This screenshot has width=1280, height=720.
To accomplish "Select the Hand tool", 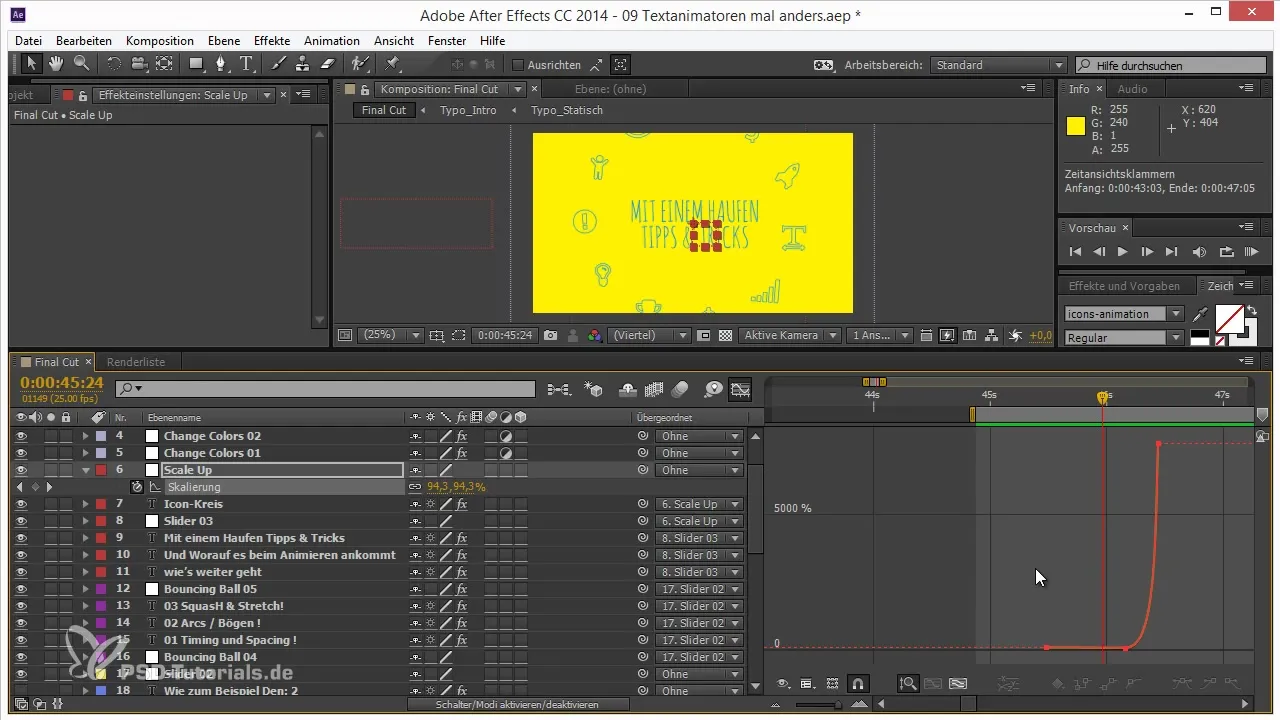I will (56, 64).
